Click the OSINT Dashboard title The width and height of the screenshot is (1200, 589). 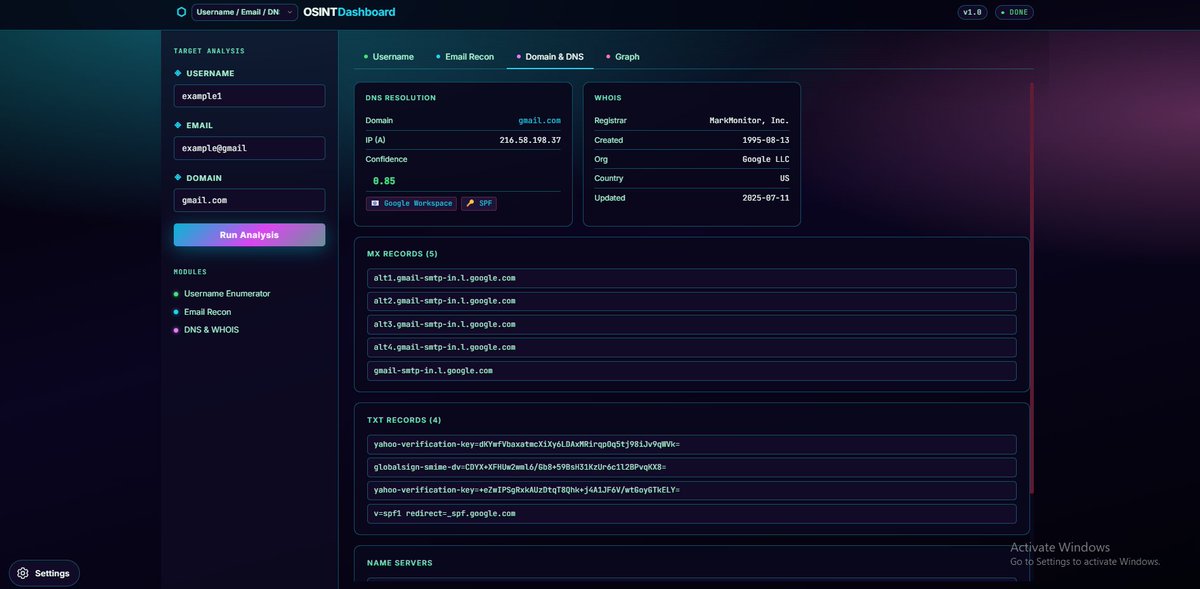pos(349,12)
